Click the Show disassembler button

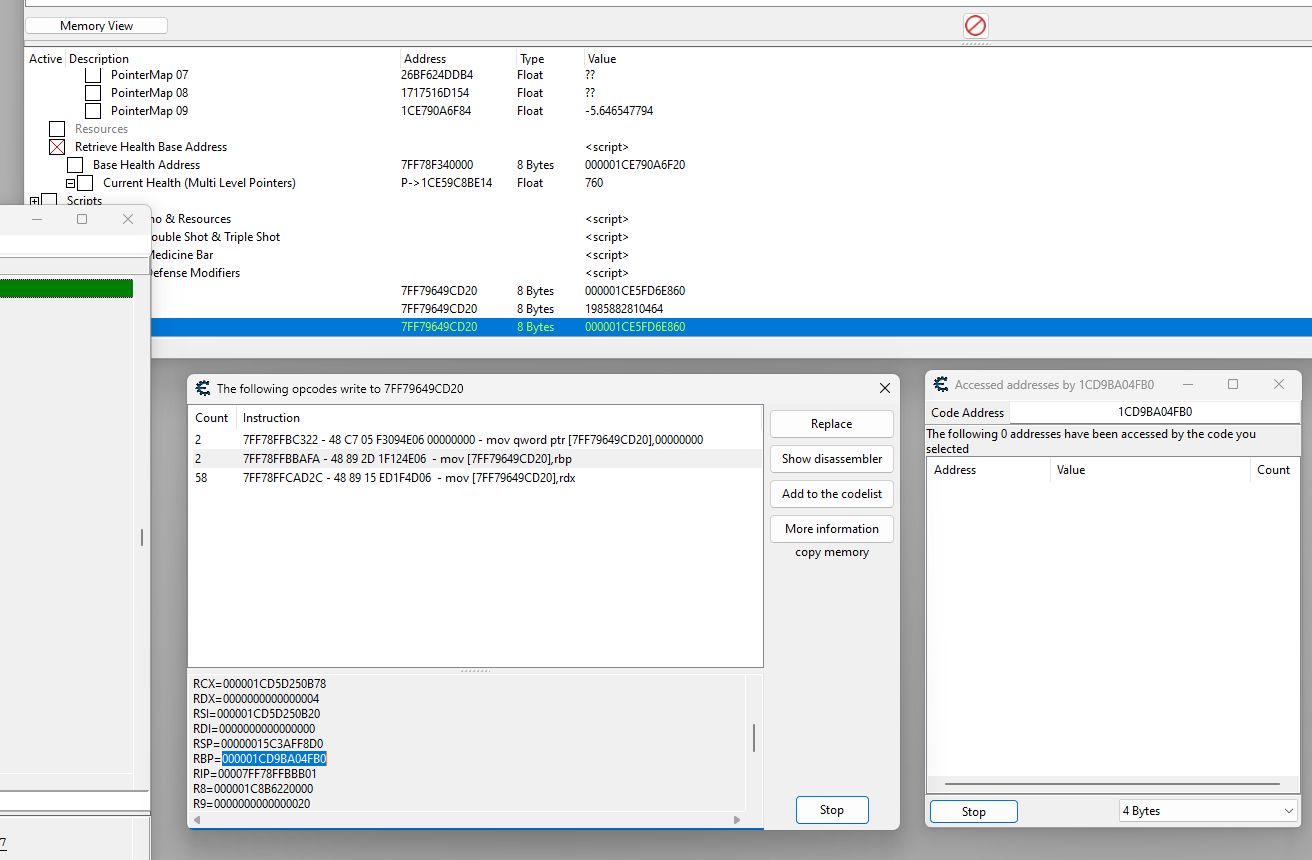point(832,459)
